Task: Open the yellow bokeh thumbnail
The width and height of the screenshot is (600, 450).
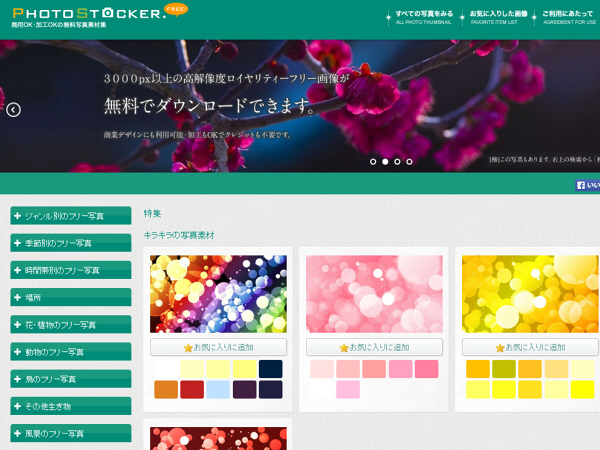Action: [530, 294]
